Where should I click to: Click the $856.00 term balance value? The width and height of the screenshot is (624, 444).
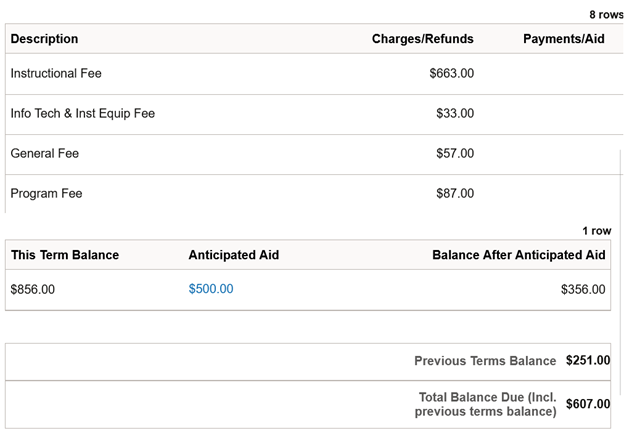(33, 289)
